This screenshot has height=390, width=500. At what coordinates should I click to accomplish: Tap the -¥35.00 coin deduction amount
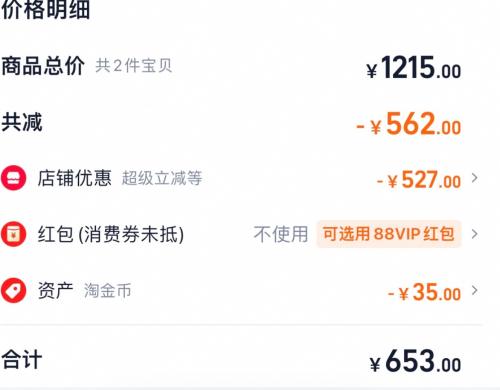[424, 292]
